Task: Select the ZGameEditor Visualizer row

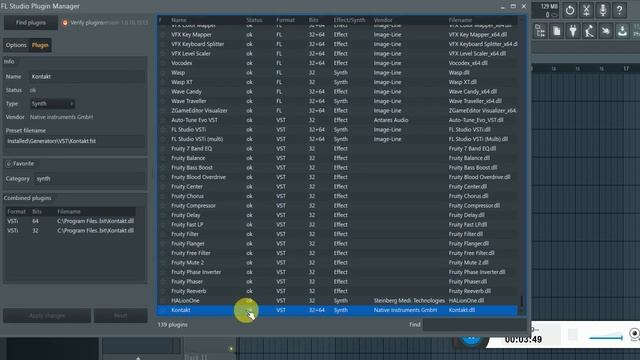Action: 338,111
